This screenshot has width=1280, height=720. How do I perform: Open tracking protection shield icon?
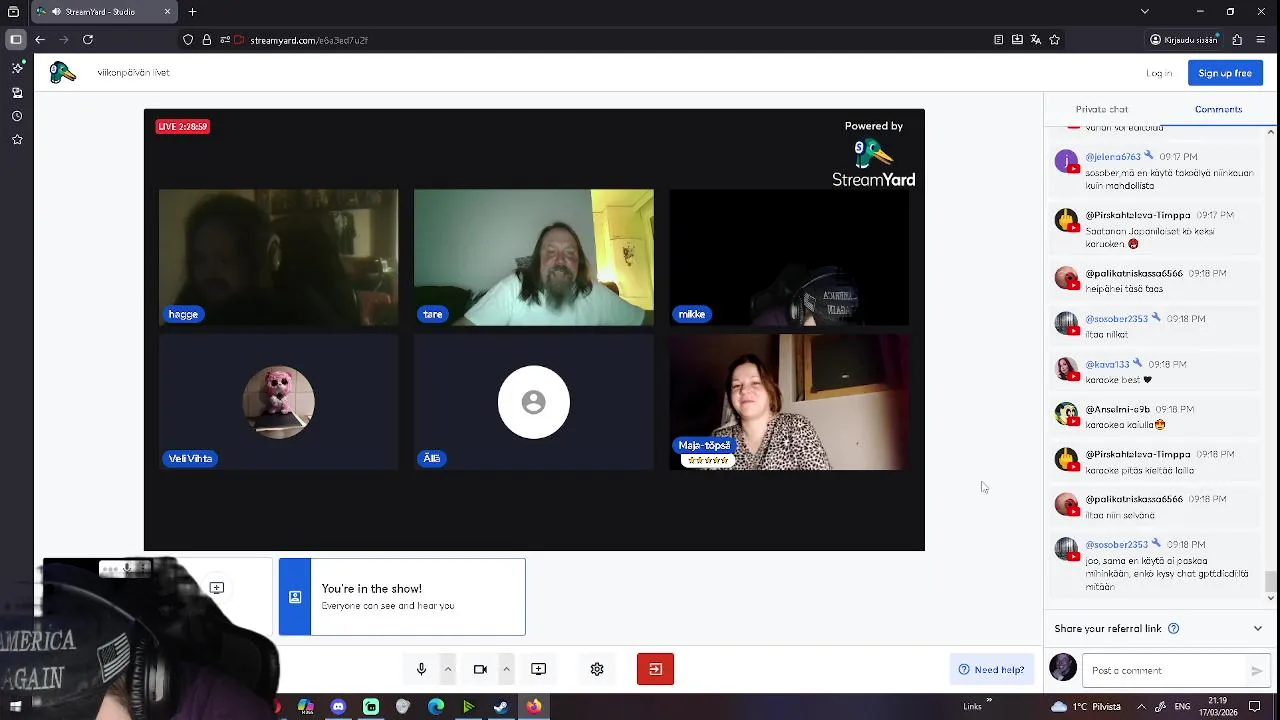(x=188, y=40)
